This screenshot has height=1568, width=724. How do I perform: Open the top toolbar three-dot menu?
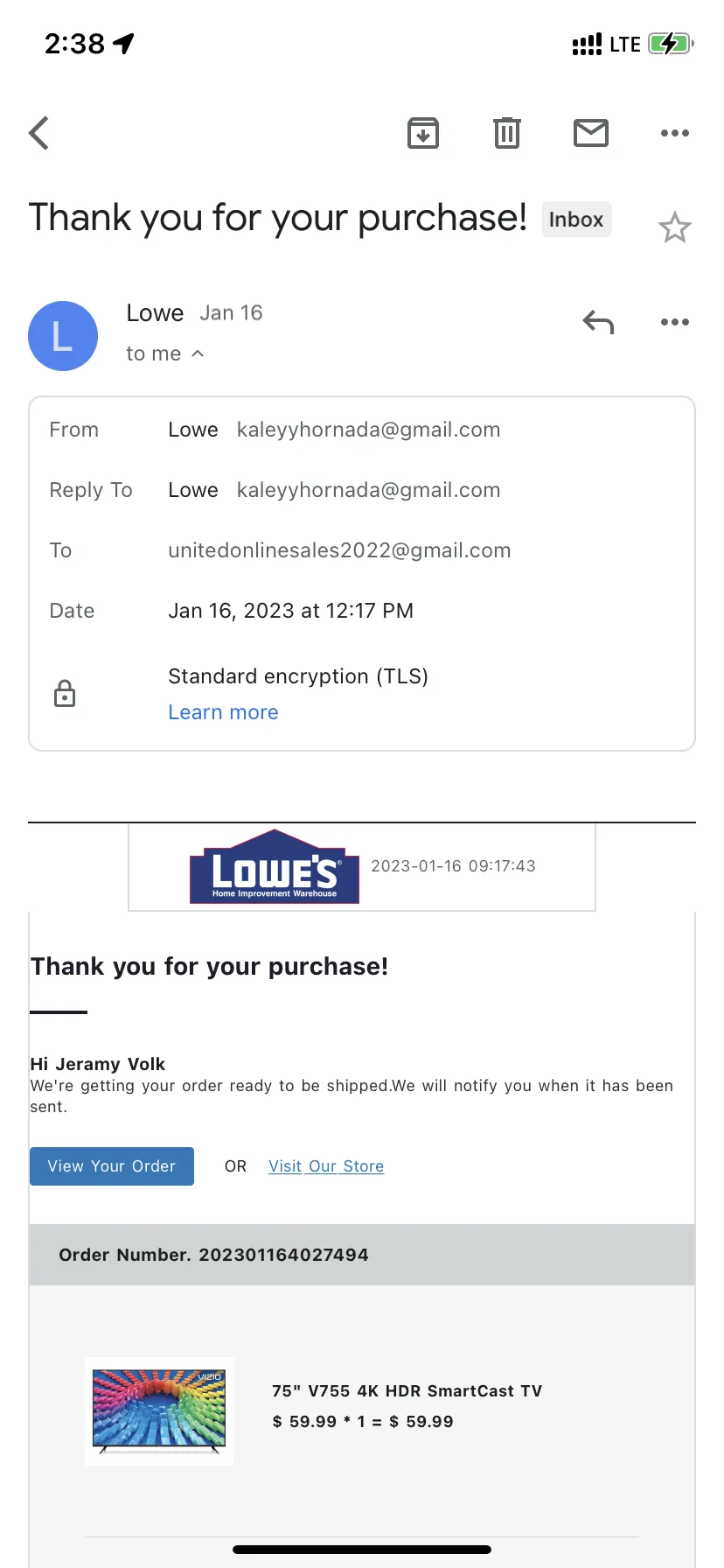(x=675, y=133)
